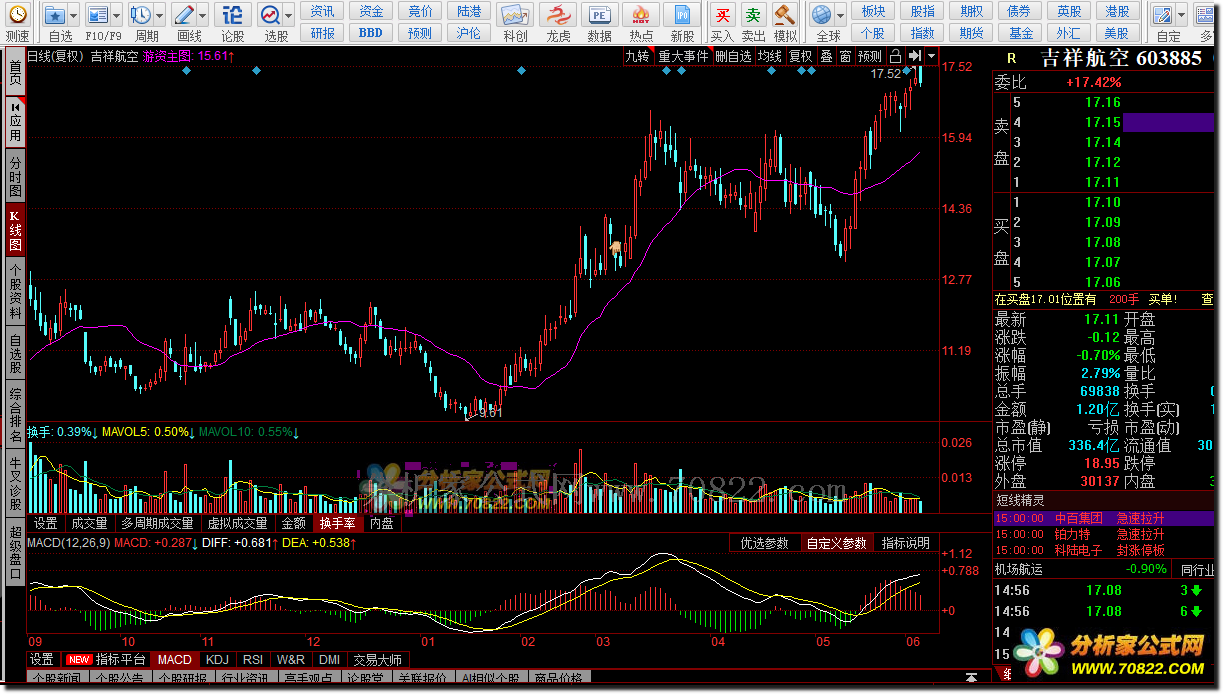
Task: Open the 热点 hot topics icon
Action: point(642,15)
